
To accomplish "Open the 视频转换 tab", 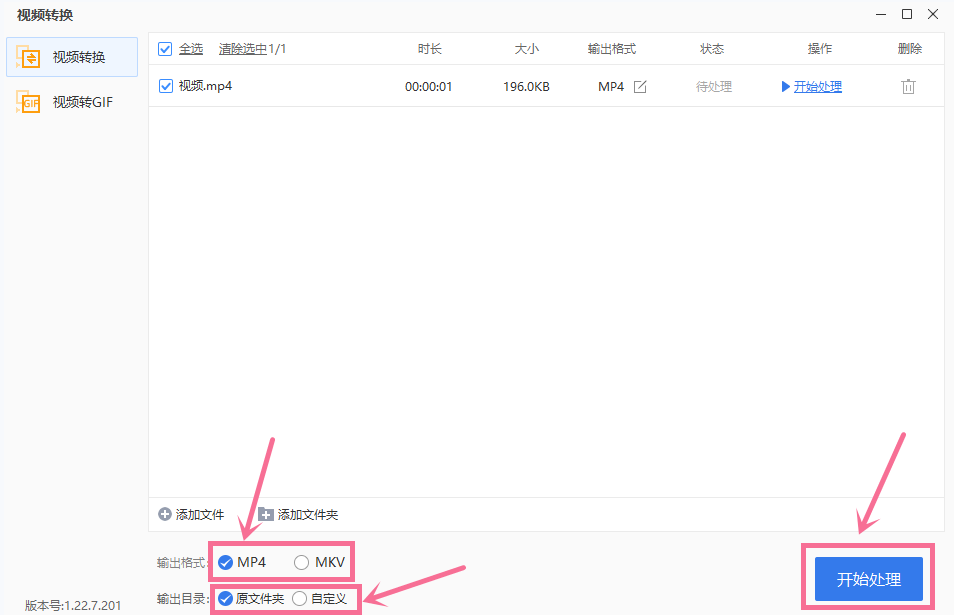I will pyautogui.click(x=78, y=57).
